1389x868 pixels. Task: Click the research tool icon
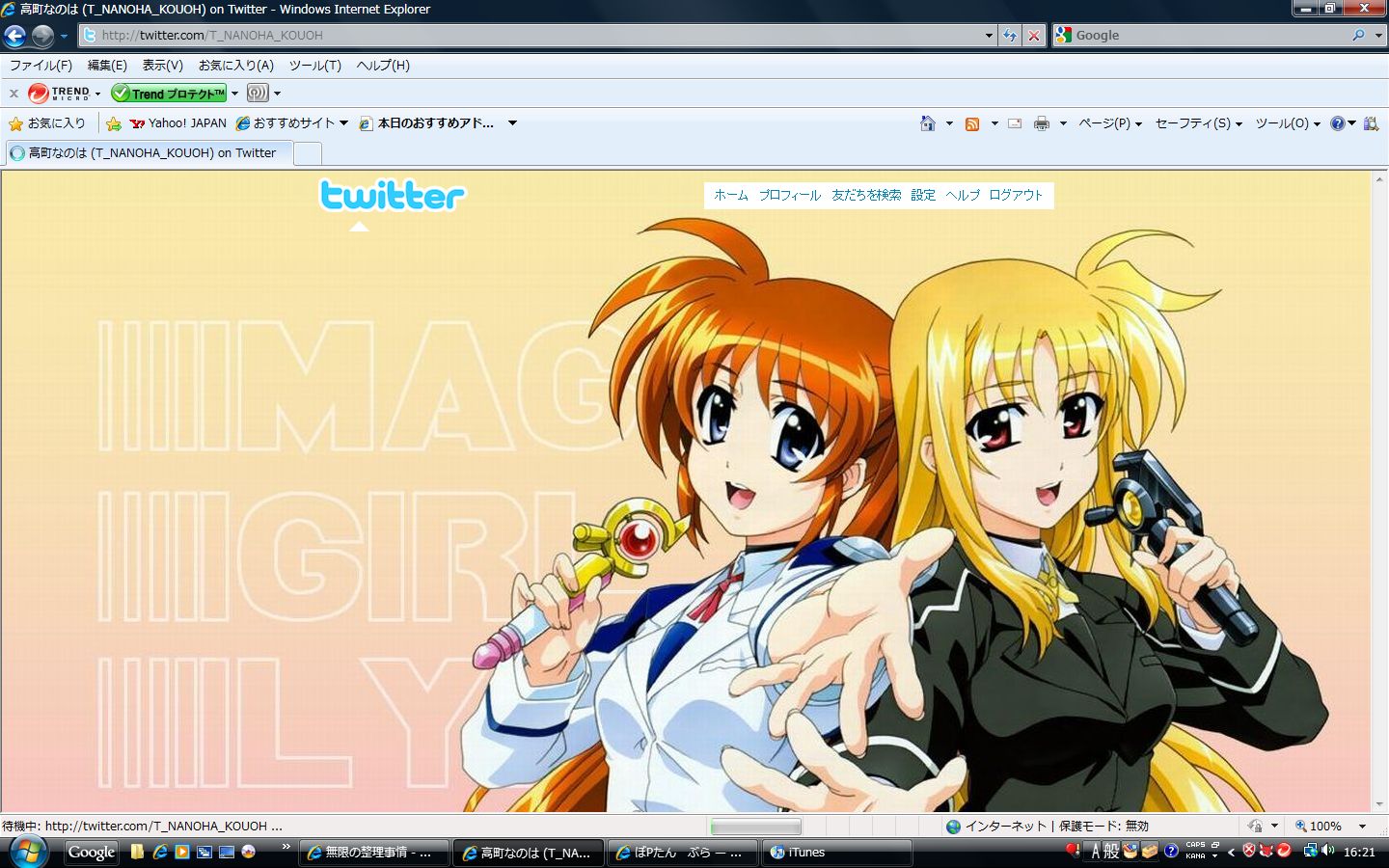pyautogui.click(x=1372, y=123)
